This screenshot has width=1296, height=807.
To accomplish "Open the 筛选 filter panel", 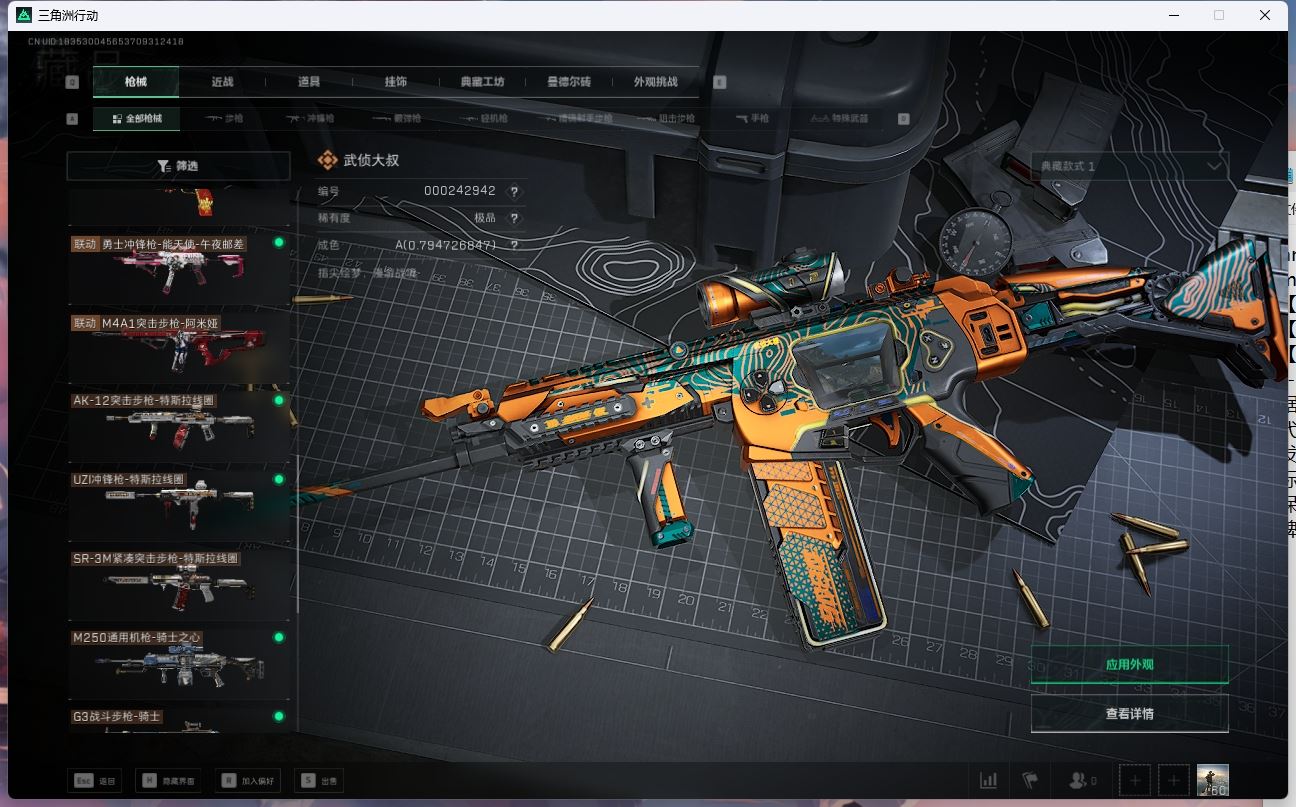I will pos(178,166).
